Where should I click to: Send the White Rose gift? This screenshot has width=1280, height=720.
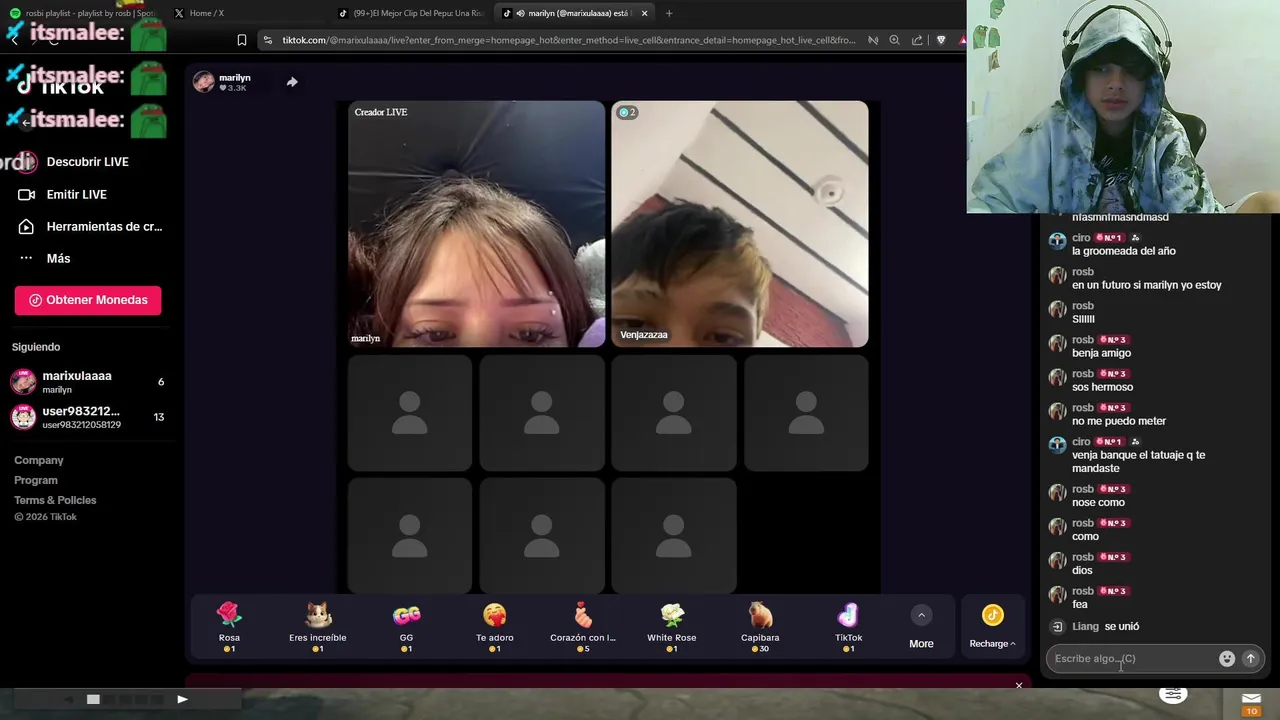click(671, 627)
